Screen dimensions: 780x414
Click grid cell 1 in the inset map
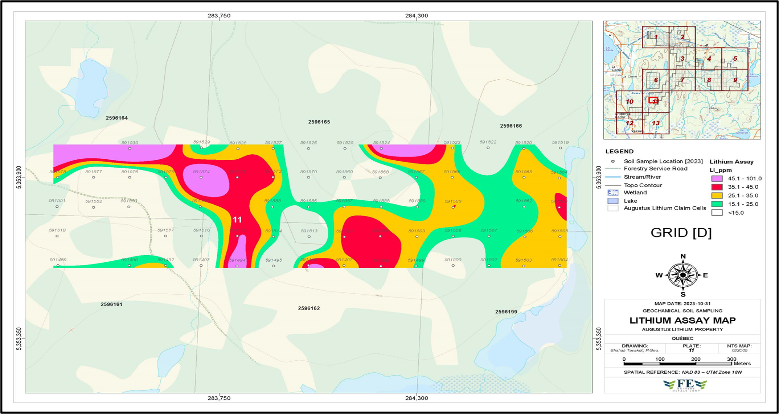656,37
